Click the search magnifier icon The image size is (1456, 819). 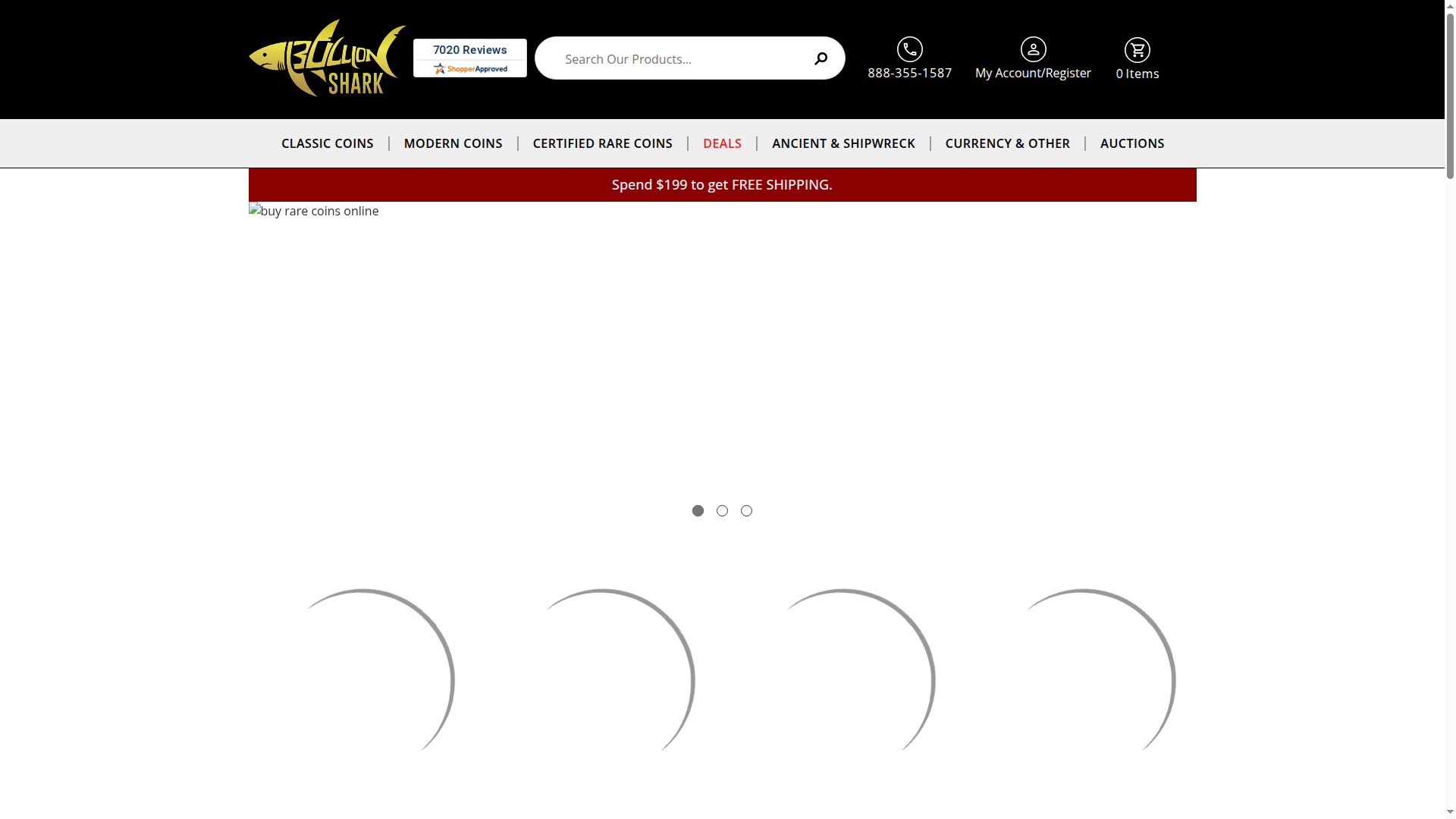click(821, 58)
